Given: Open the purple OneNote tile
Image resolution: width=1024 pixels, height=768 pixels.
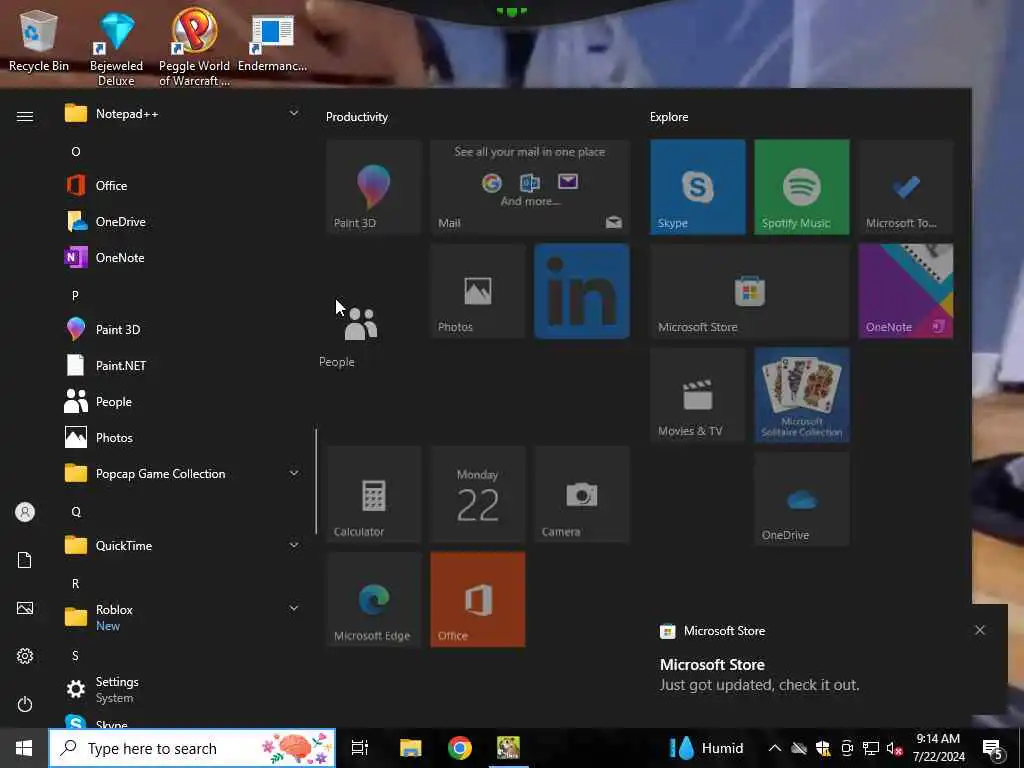Looking at the screenshot, I should coord(906,291).
